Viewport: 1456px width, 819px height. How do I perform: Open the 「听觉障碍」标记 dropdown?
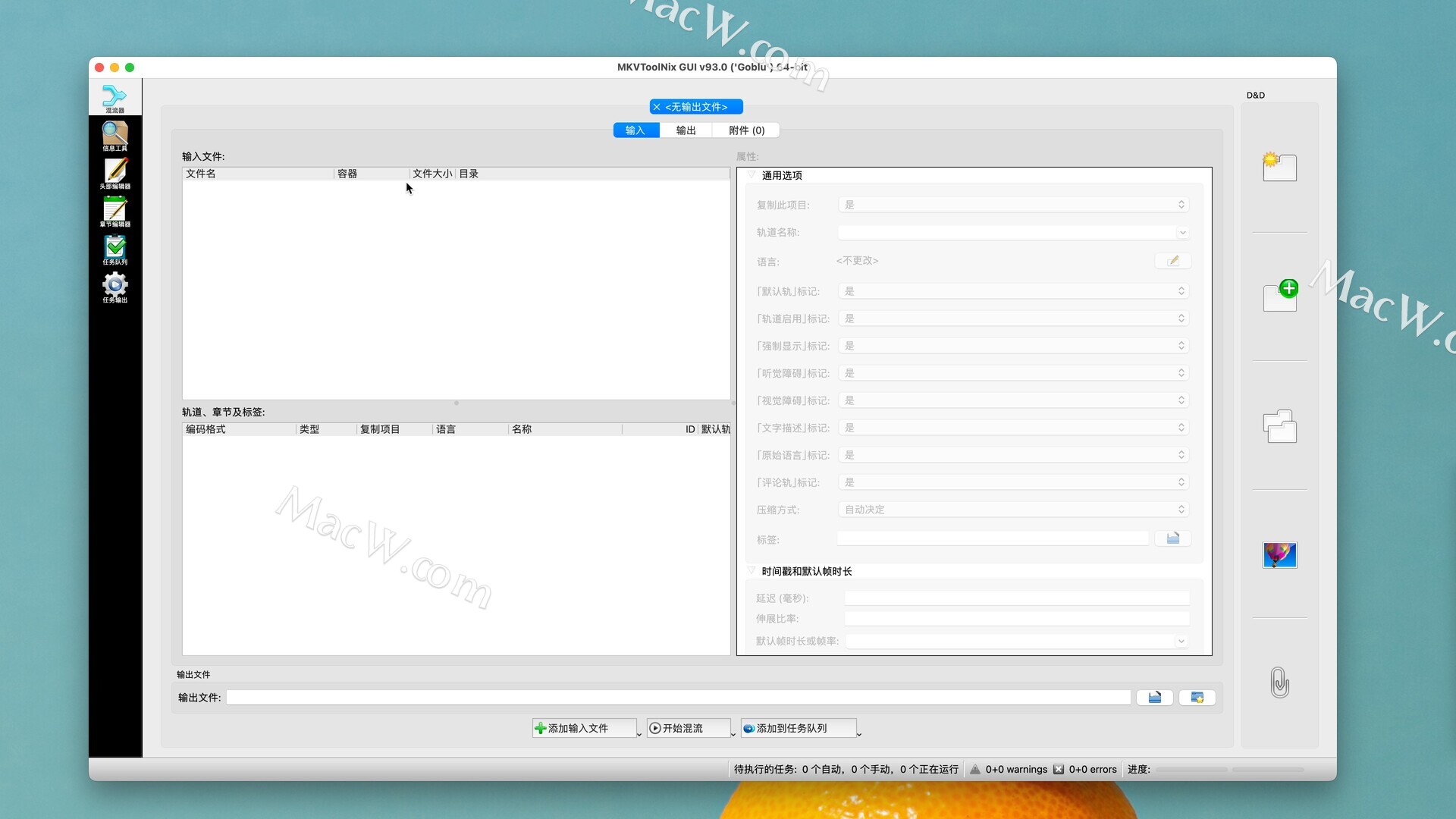tap(1013, 373)
